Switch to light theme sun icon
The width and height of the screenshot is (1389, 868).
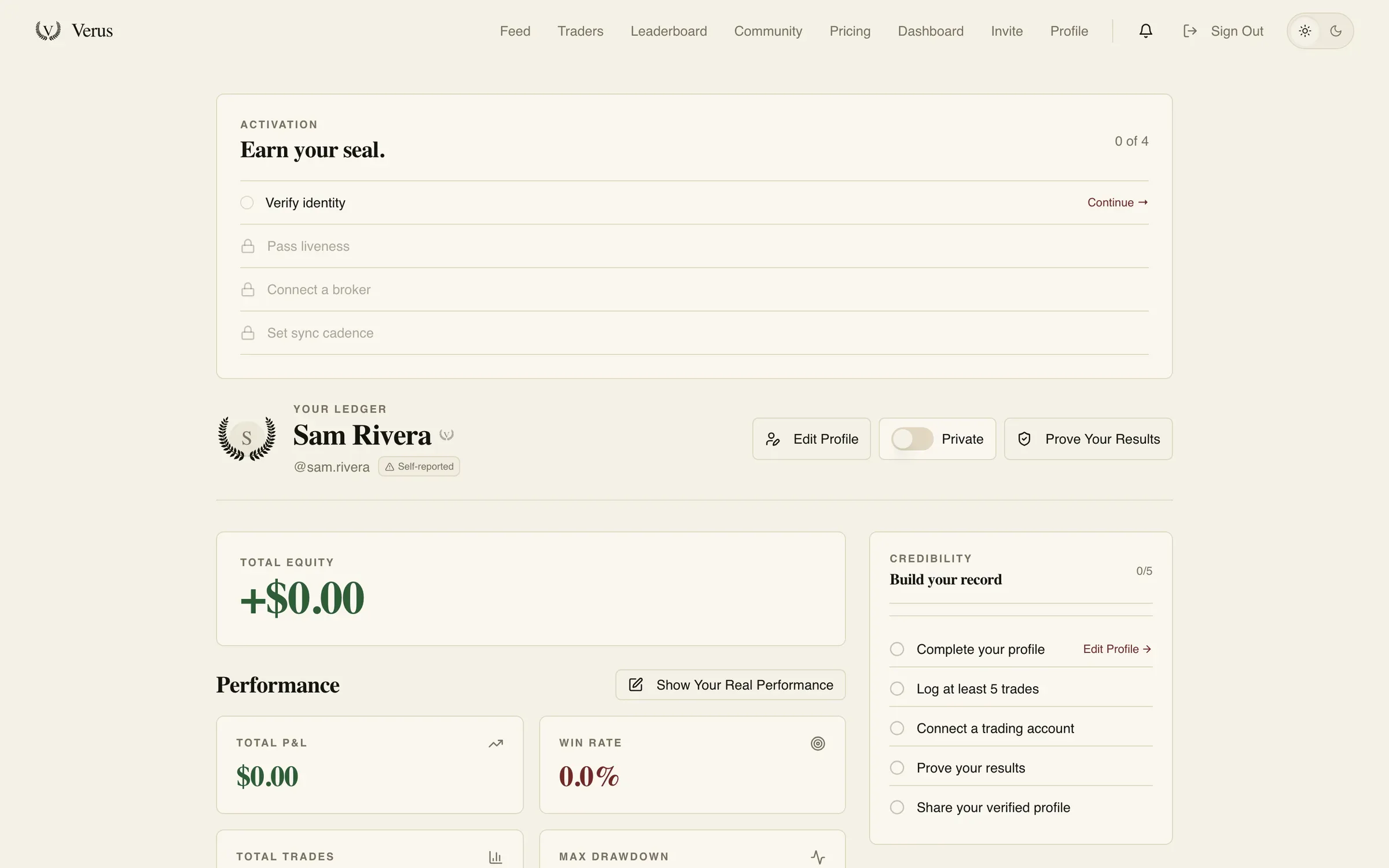coord(1305,31)
